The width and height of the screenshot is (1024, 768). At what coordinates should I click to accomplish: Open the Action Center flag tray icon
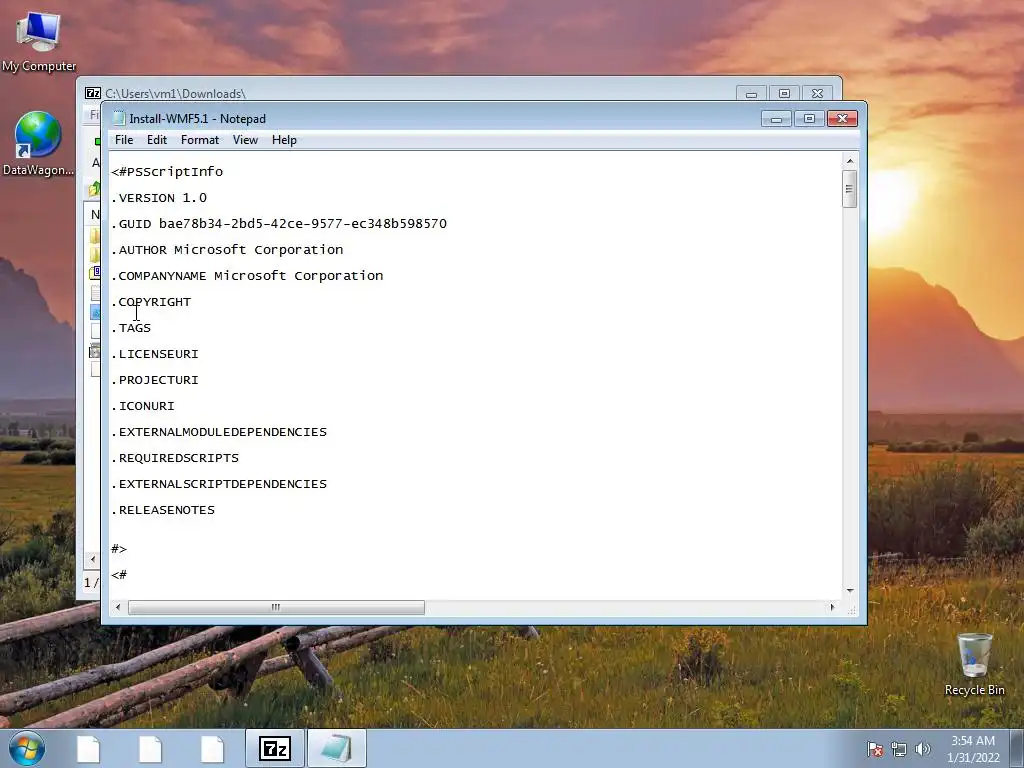coord(875,749)
